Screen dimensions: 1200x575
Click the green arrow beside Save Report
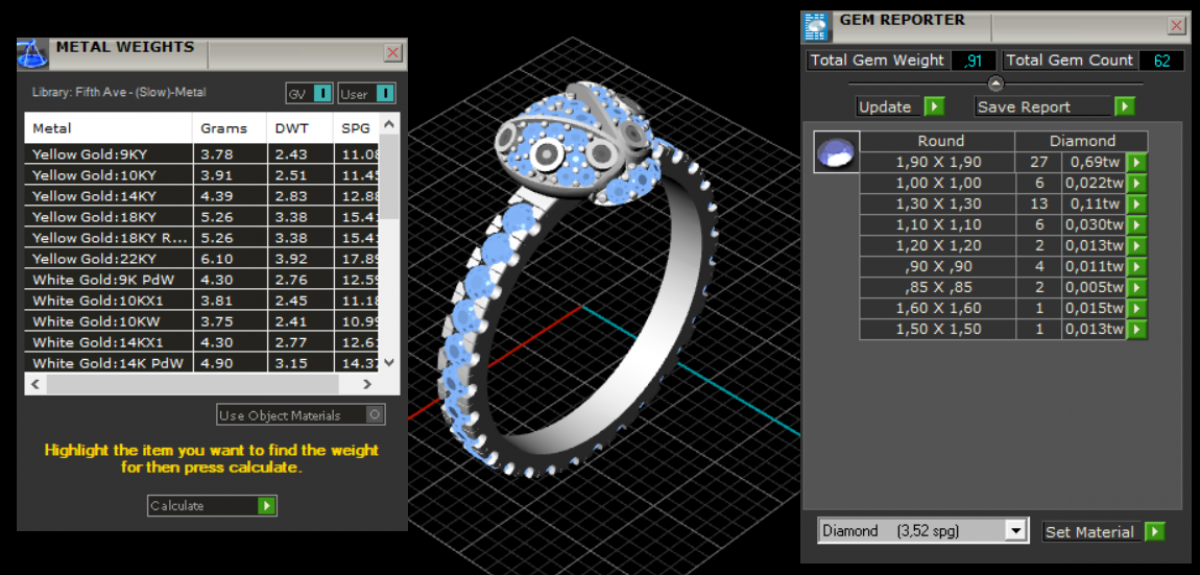(1125, 107)
